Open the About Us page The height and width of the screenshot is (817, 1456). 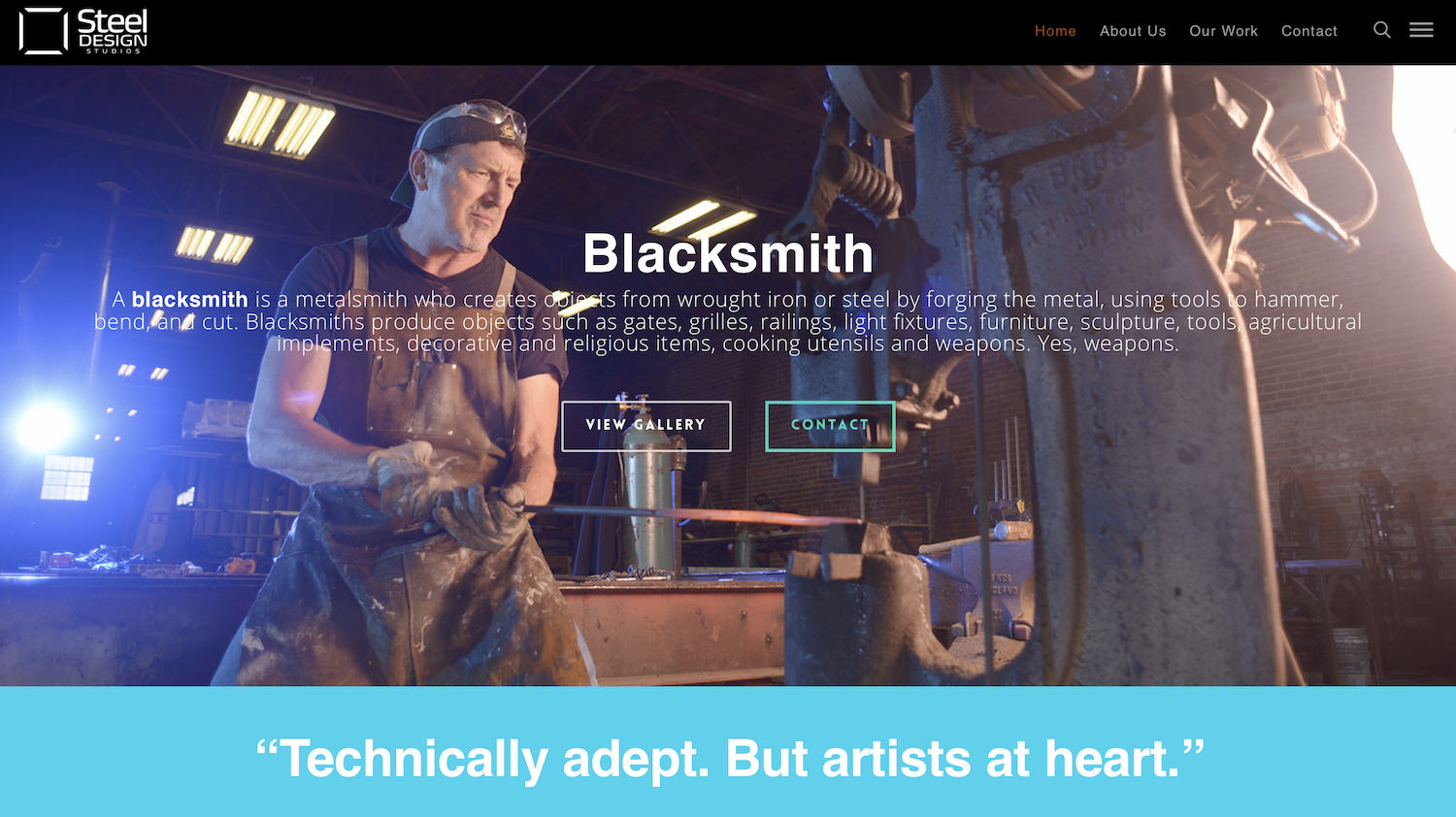[x=1133, y=31]
